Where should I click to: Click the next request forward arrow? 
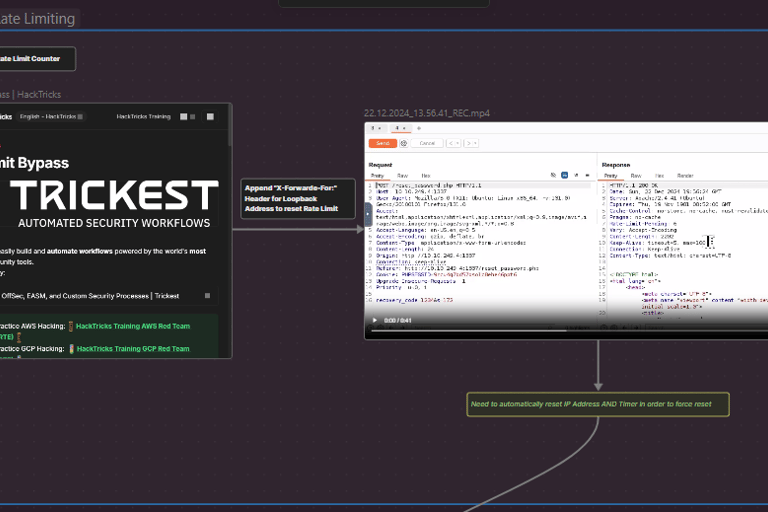click(x=468, y=143)
